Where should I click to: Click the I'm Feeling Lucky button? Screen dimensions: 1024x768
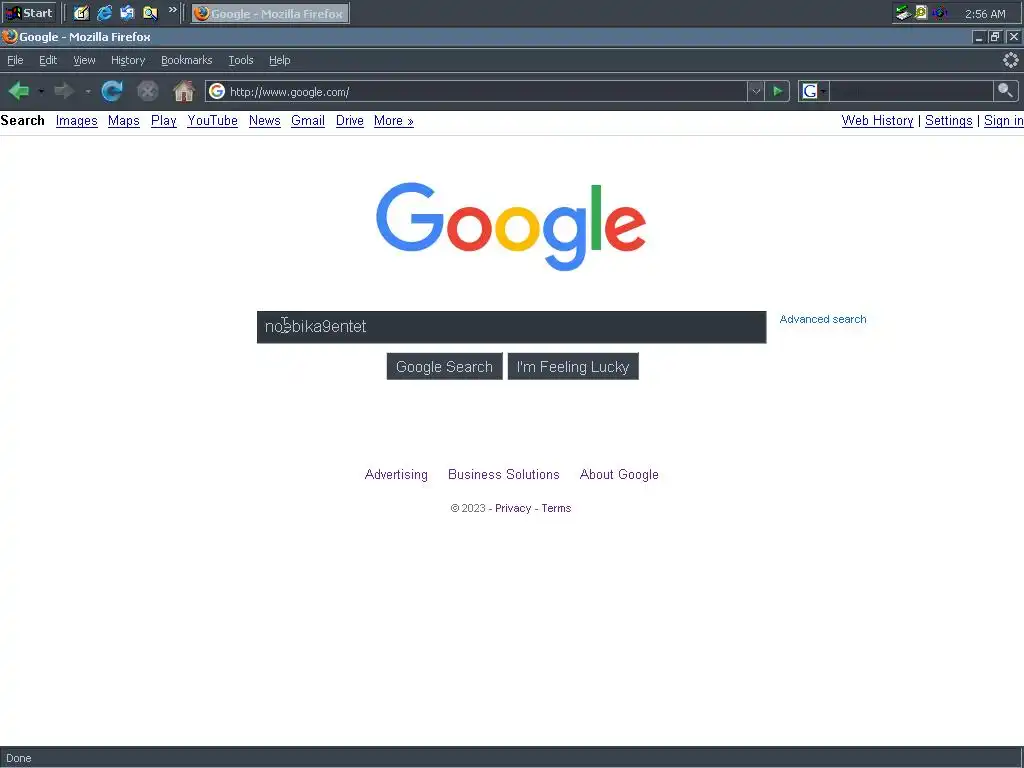573,366
